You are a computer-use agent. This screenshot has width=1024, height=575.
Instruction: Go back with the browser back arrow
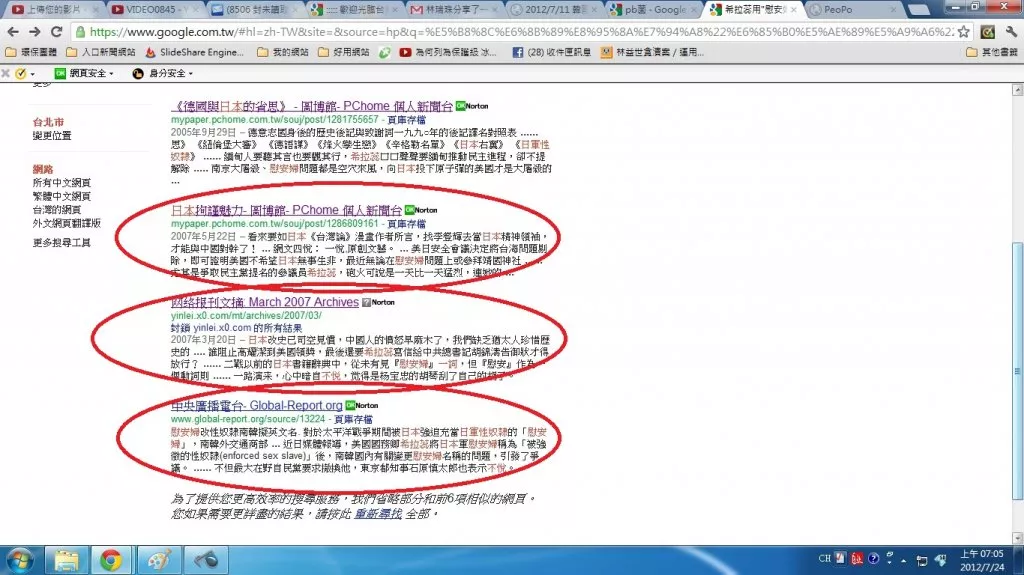click(x=13, y=31)
